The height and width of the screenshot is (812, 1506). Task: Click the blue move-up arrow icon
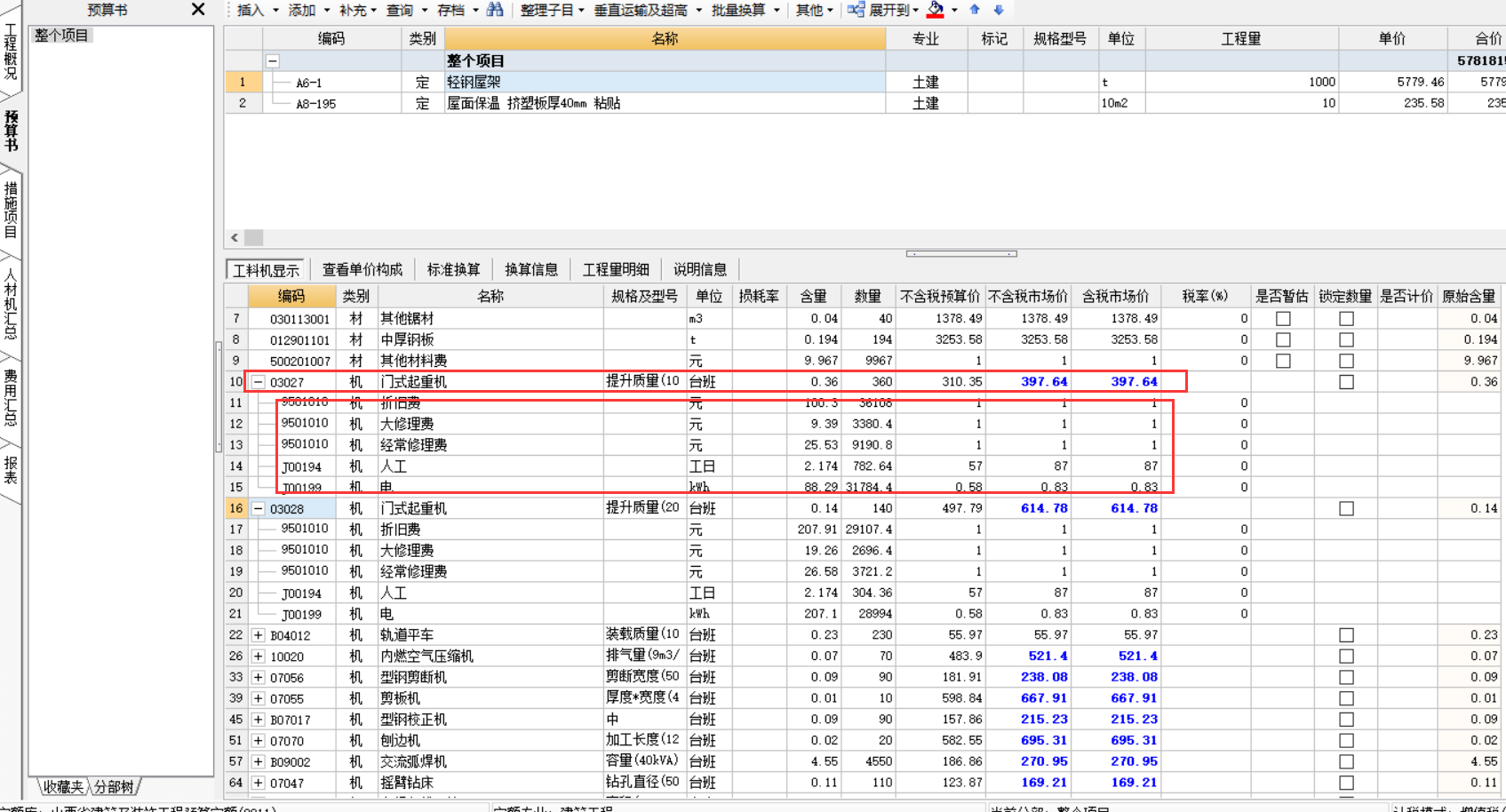pos(975,10)
